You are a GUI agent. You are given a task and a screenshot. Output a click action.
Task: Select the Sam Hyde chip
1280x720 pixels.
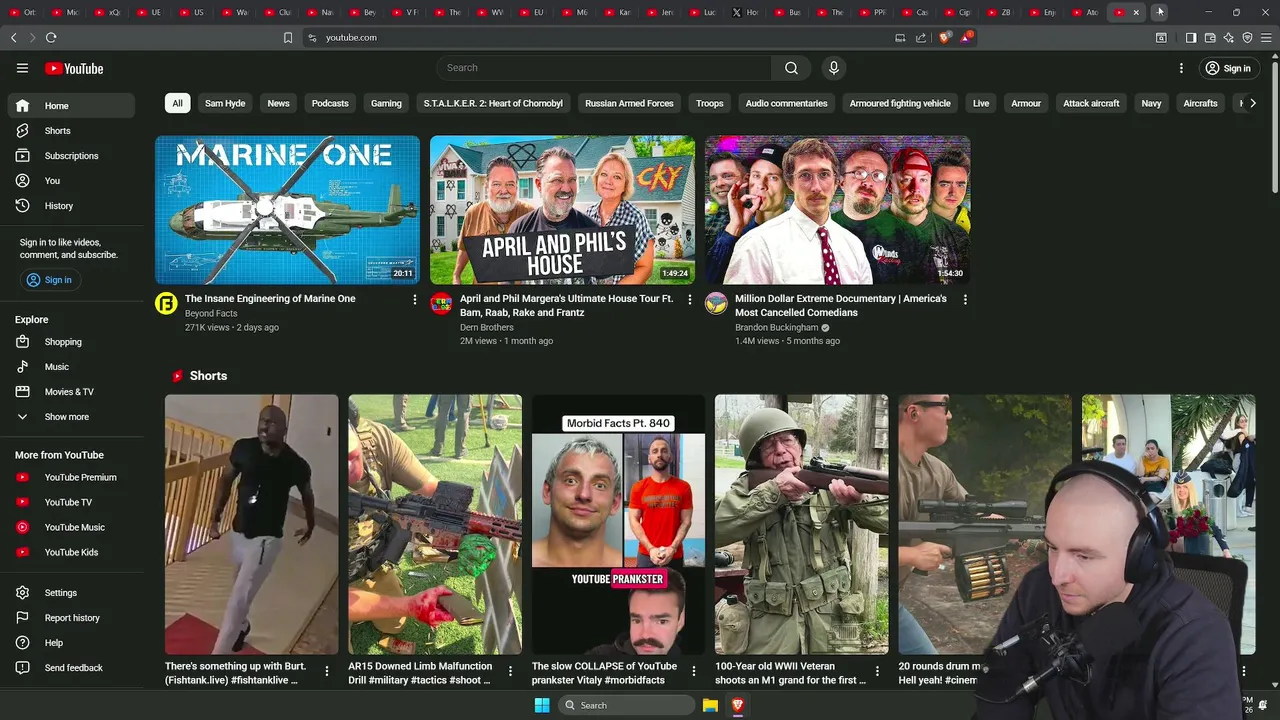tap(225, 103)
